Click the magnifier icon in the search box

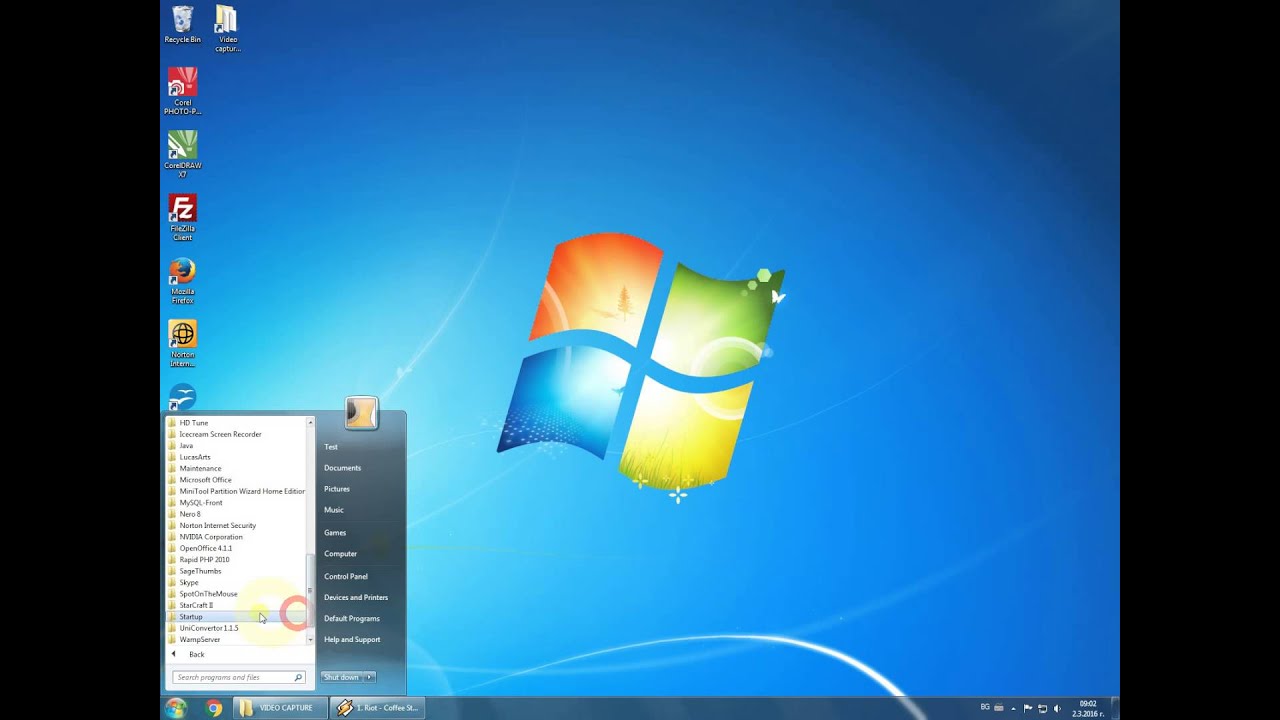[298, 677]
